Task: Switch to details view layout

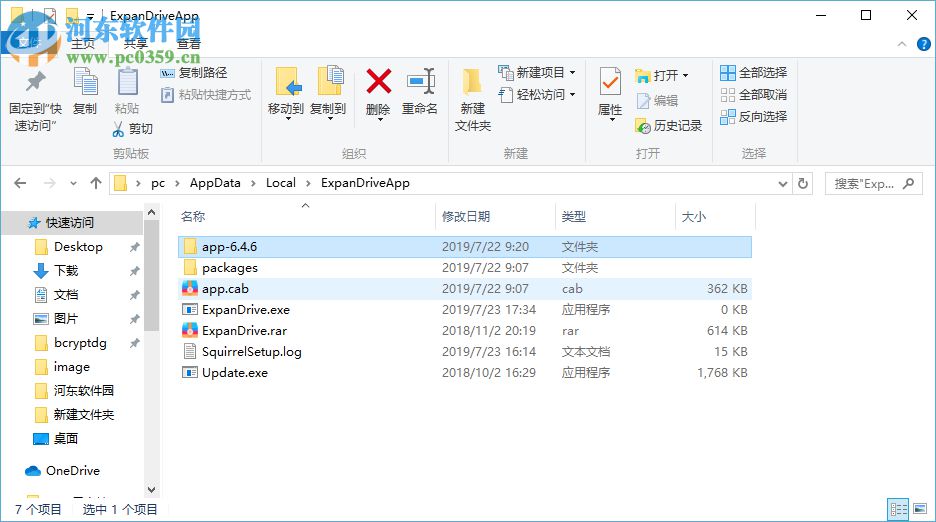Action: click(x=898, y=509)
